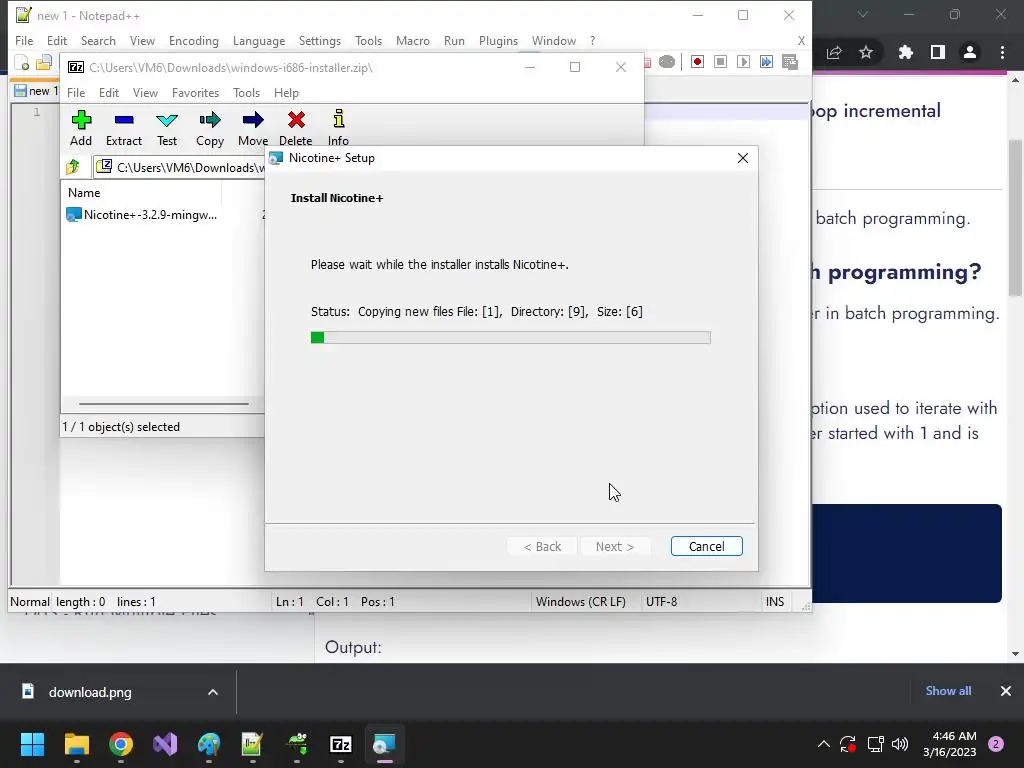
Task: Open Notepad++ File menu
Action: (x=24, y=40)
